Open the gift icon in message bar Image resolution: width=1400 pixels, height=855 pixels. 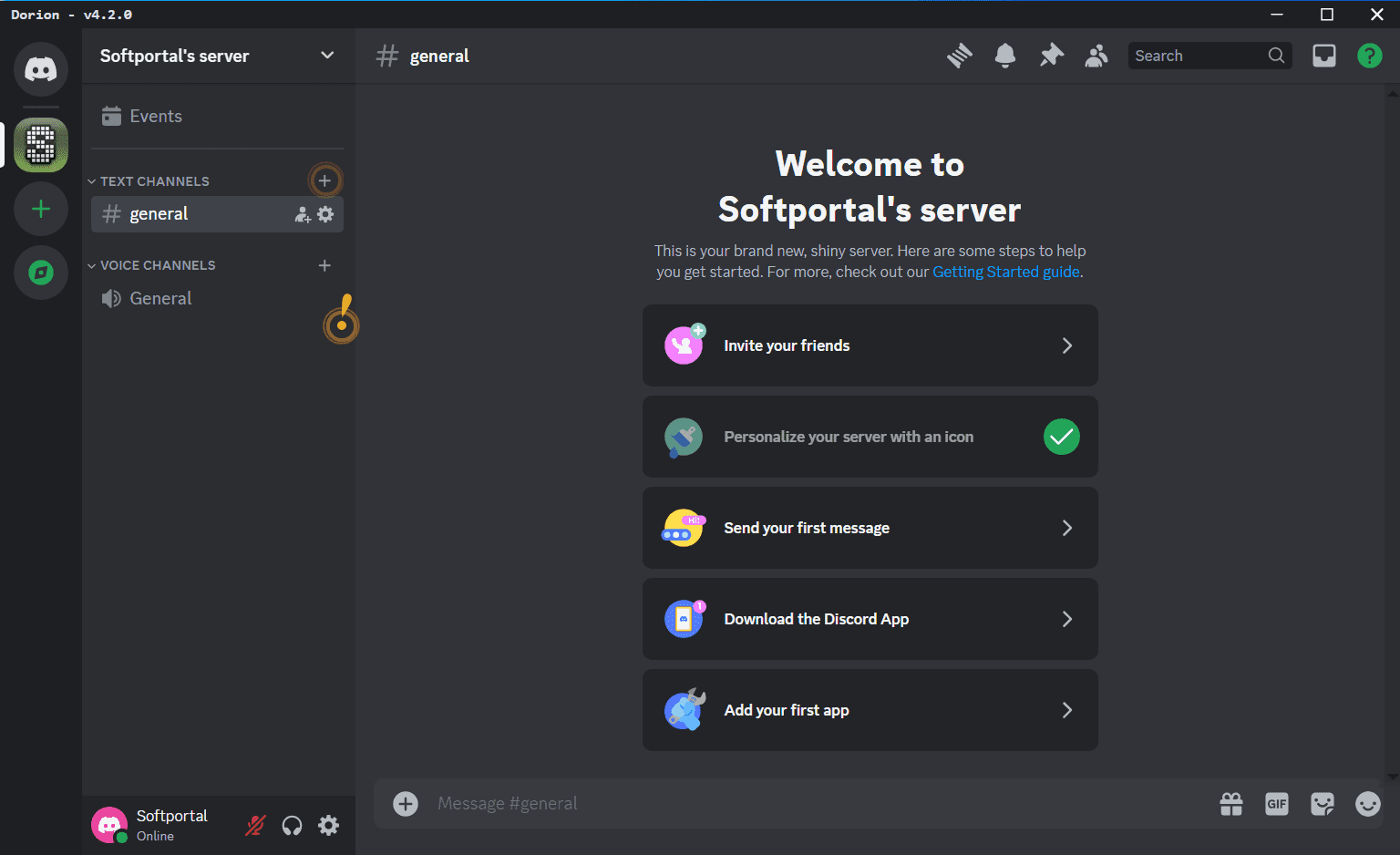pos(1231,803)
